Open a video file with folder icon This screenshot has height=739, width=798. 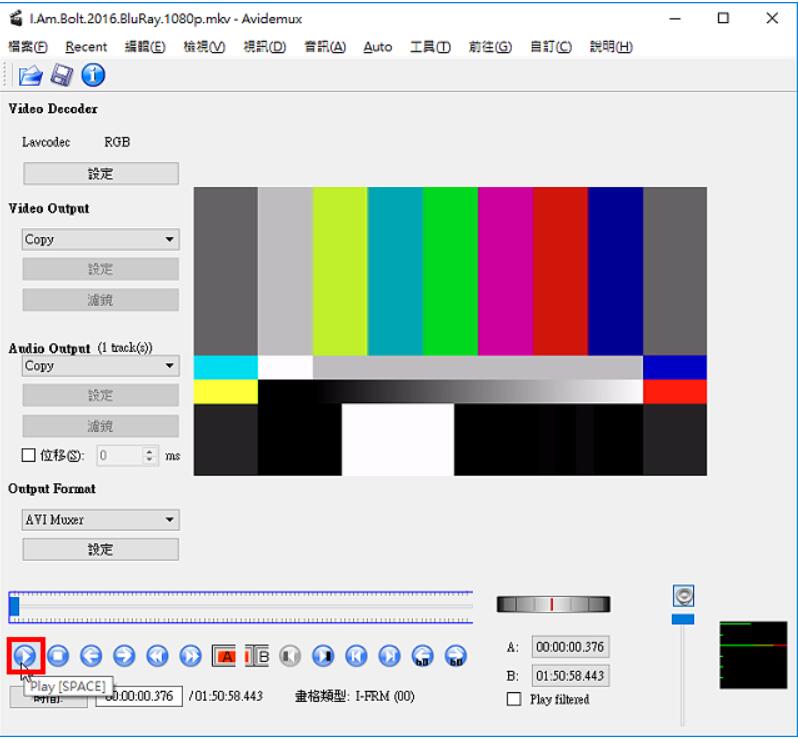(30, 75)
